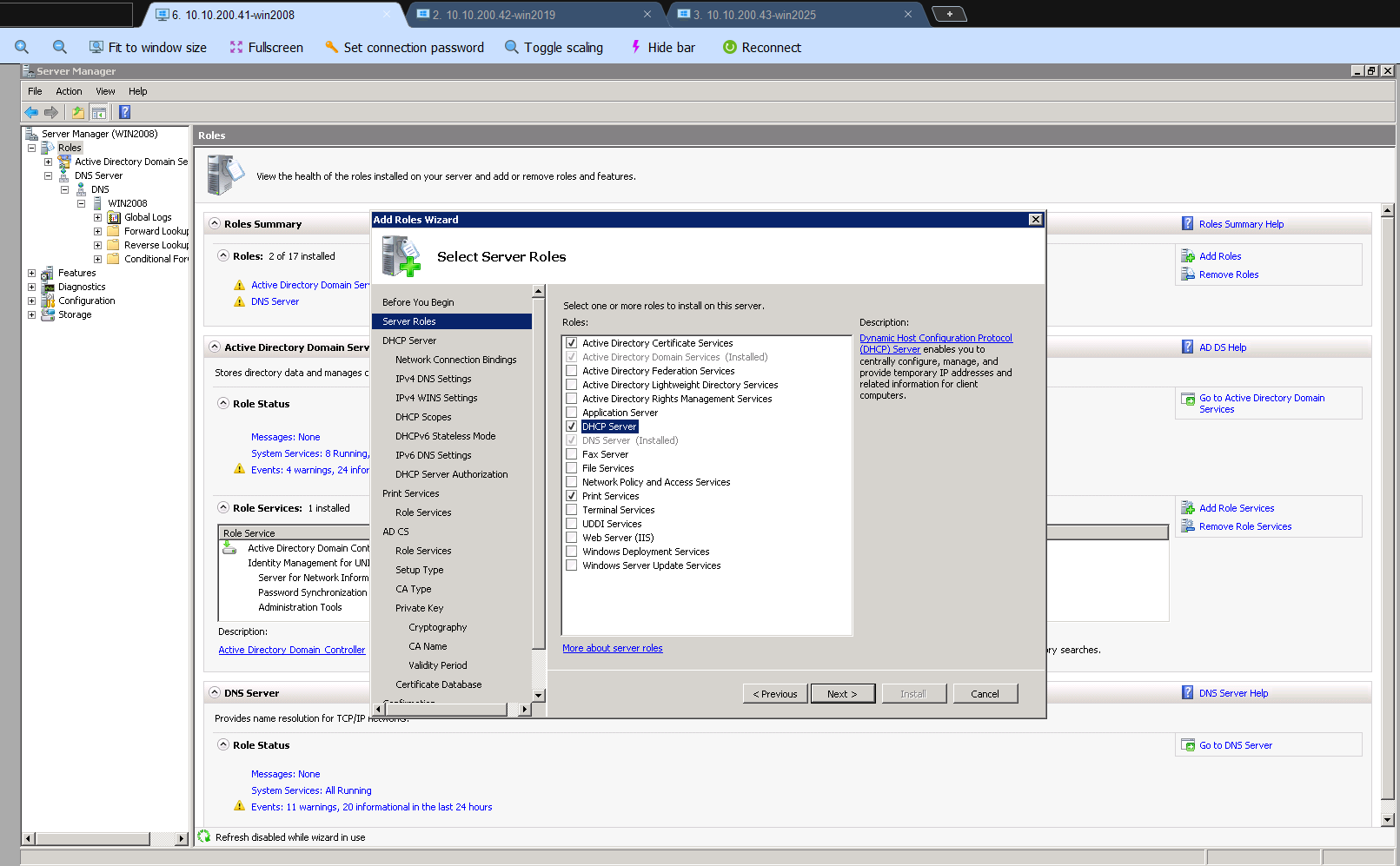
Task: Collapse the DNS Server section chevron
Action: click(x=215, y=692)
